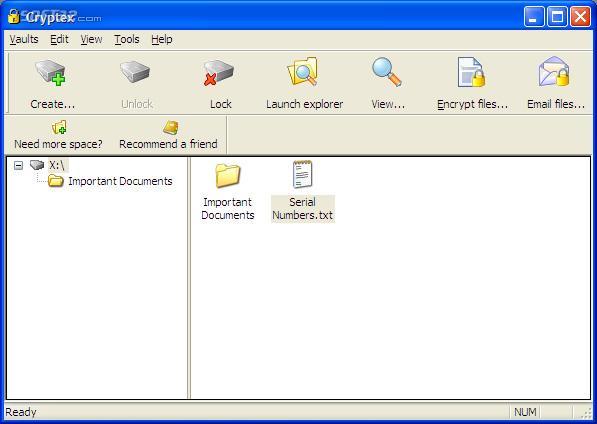Open the Edit menu
This screenshot has height=424, width=597.
[59, 39]
